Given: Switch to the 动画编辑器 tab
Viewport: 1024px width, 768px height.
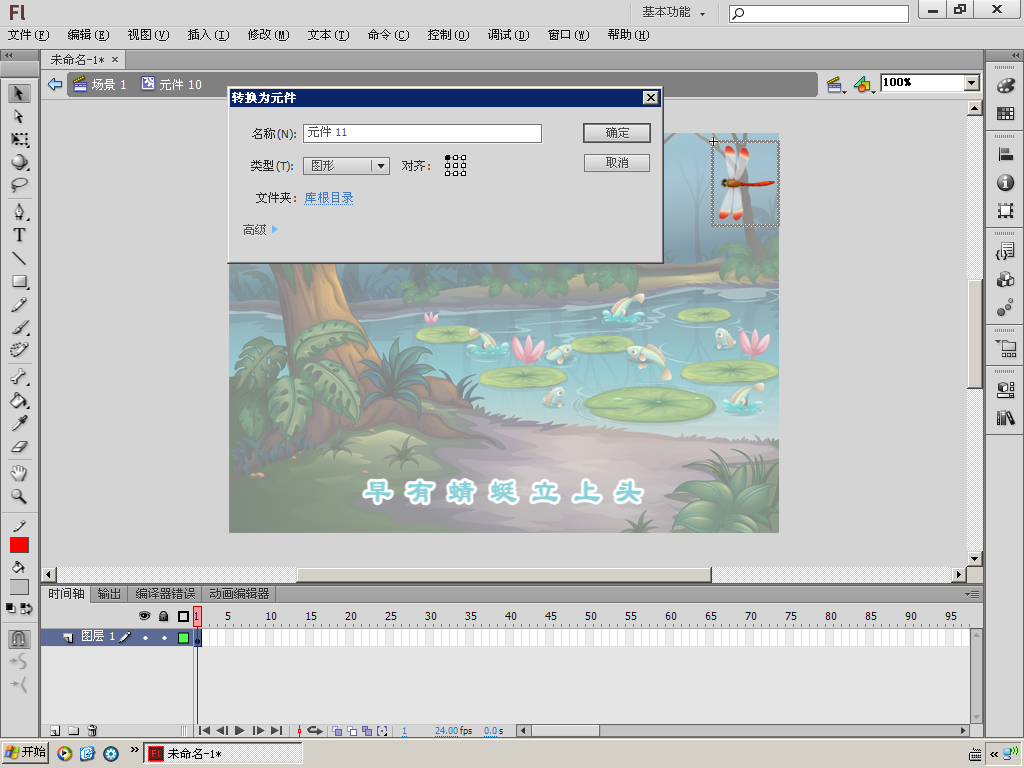Looking at the screenshot, I should coord(239,594).
